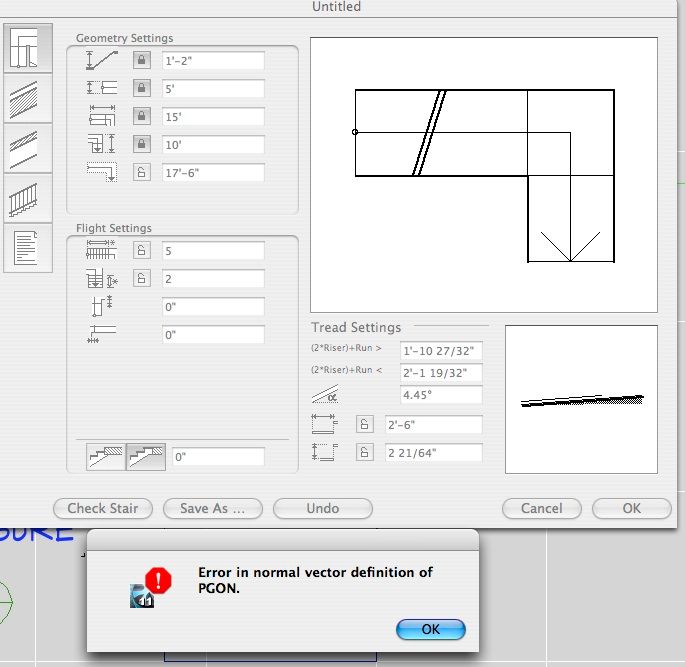Toggle lock for 15' stair length
Image resolution: width=685 pixels, height=667 pixels.
(x=142, y=116)
